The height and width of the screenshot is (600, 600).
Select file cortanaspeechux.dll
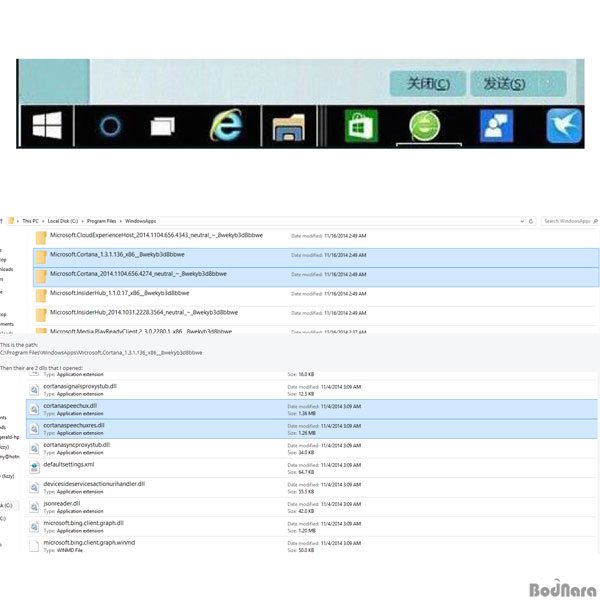point(312,409)
